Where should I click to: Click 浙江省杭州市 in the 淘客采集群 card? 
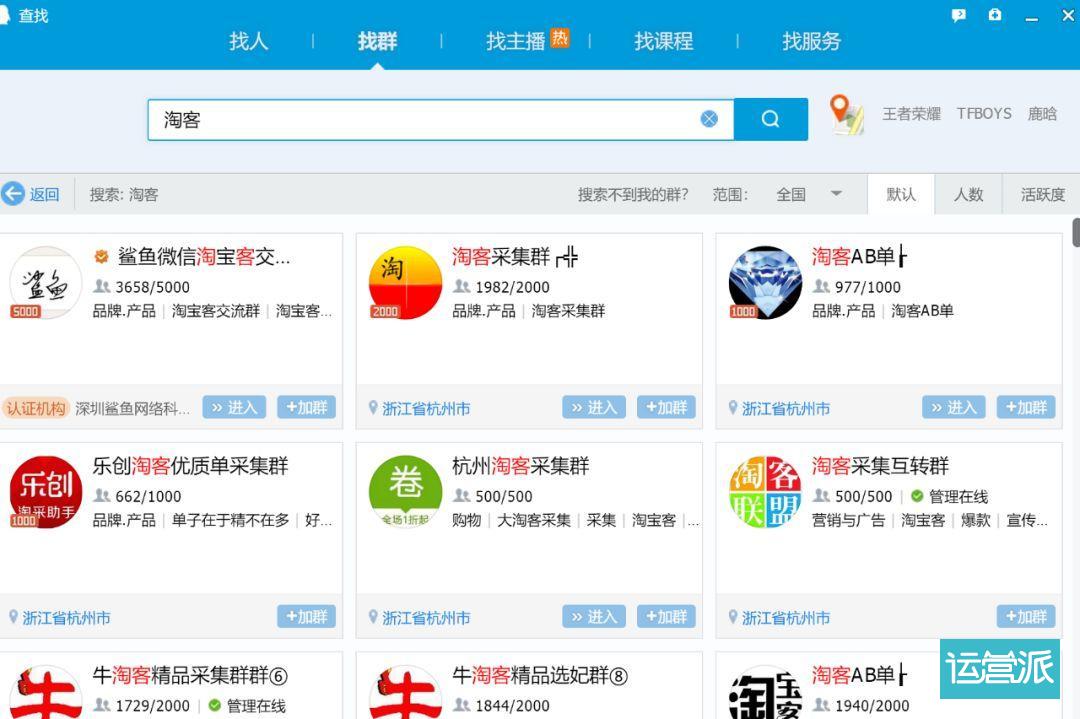[x=426, y=408]
